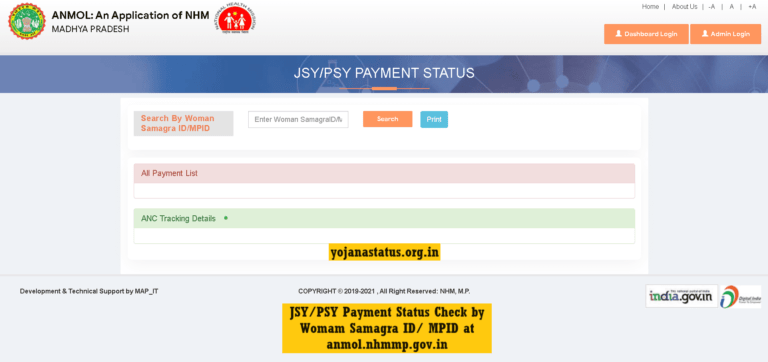Go to Home link

pyautogui.click(x=650, y=7)
